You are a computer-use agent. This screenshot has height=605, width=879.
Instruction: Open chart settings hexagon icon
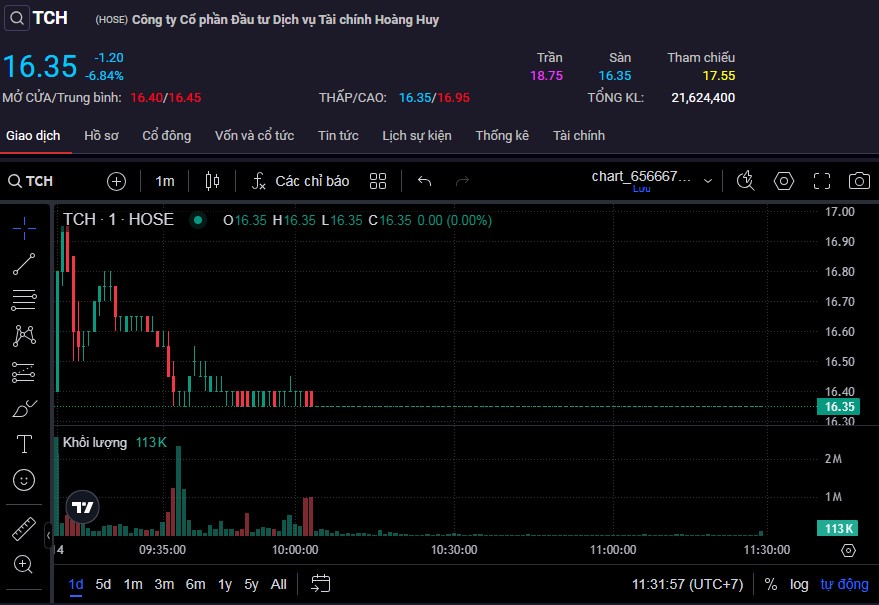pos(784,181)
